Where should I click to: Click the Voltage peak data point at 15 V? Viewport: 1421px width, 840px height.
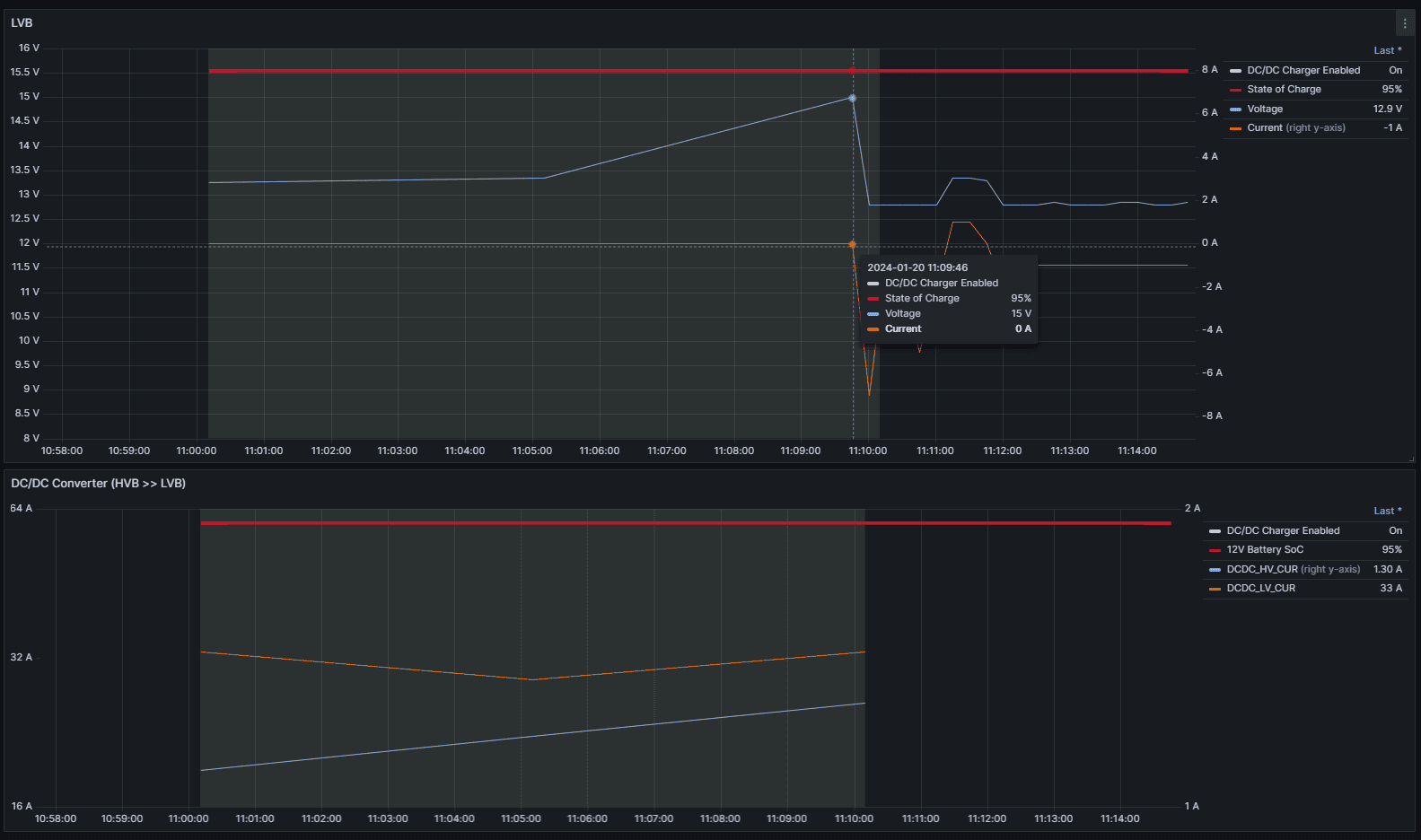[x=852, y=98]
